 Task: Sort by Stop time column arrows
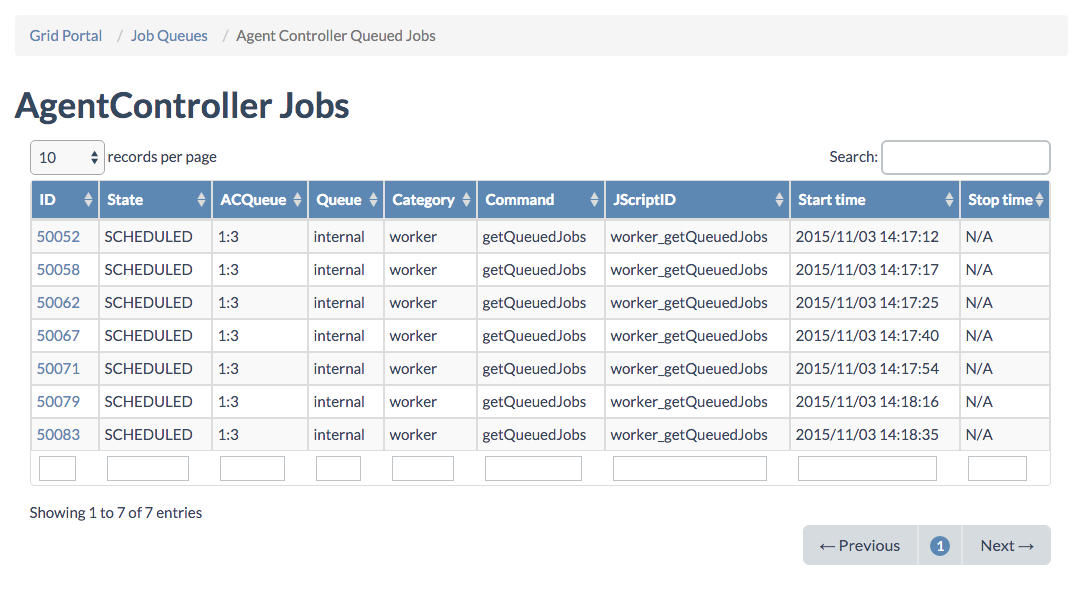coord(1040,200)
